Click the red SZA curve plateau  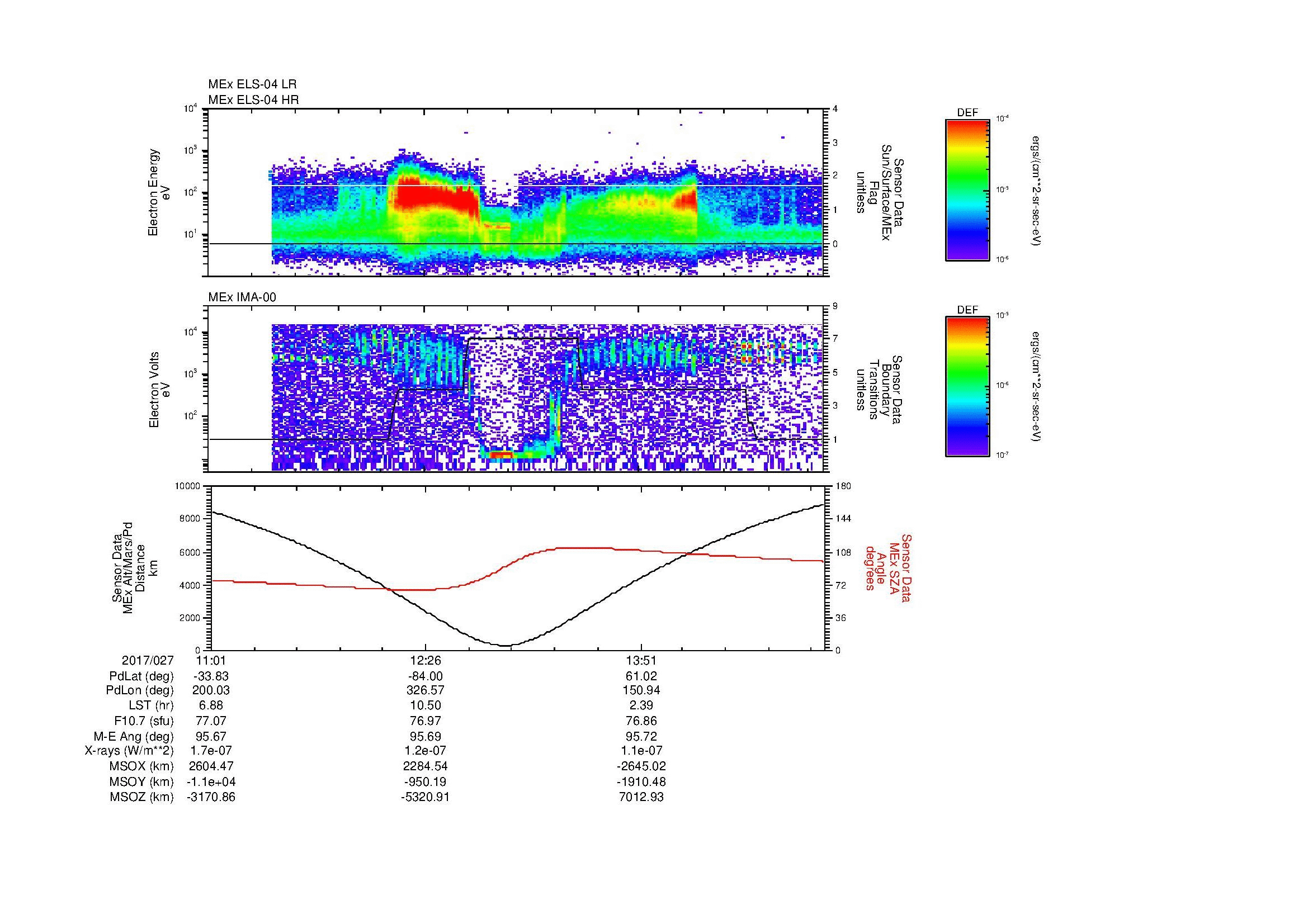click(584, 548)
